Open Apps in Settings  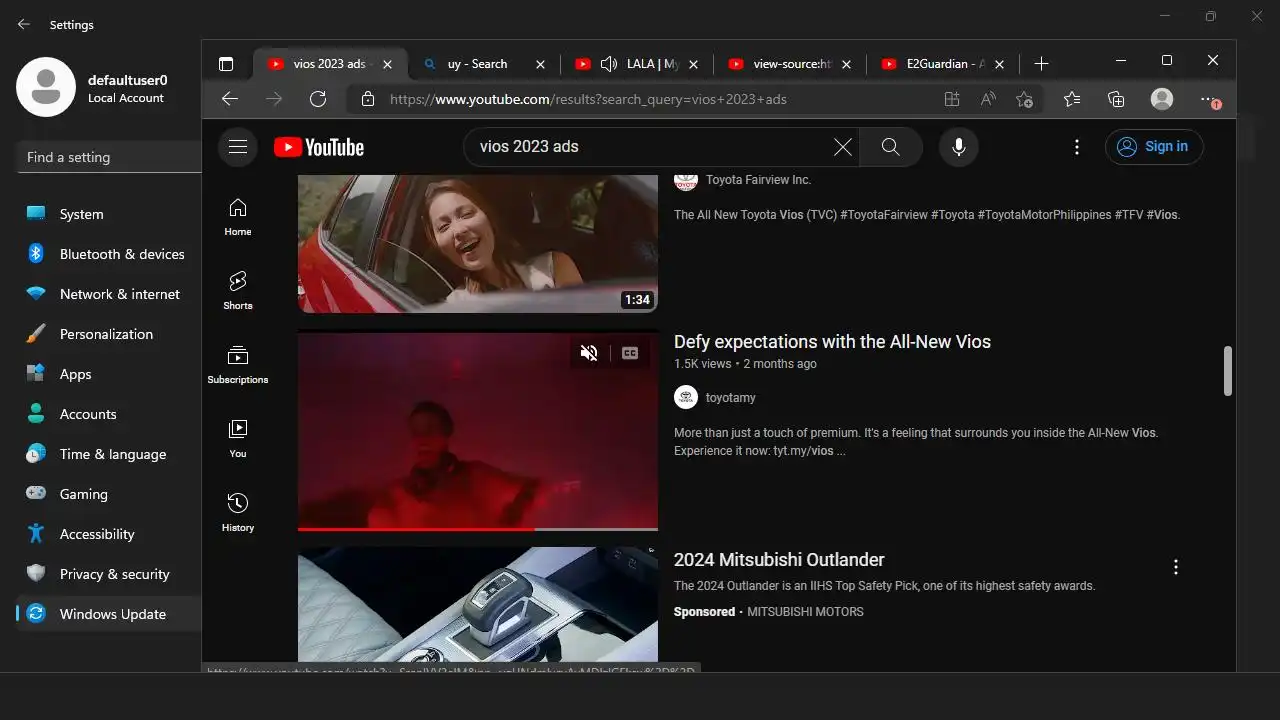tap(109, 374)
